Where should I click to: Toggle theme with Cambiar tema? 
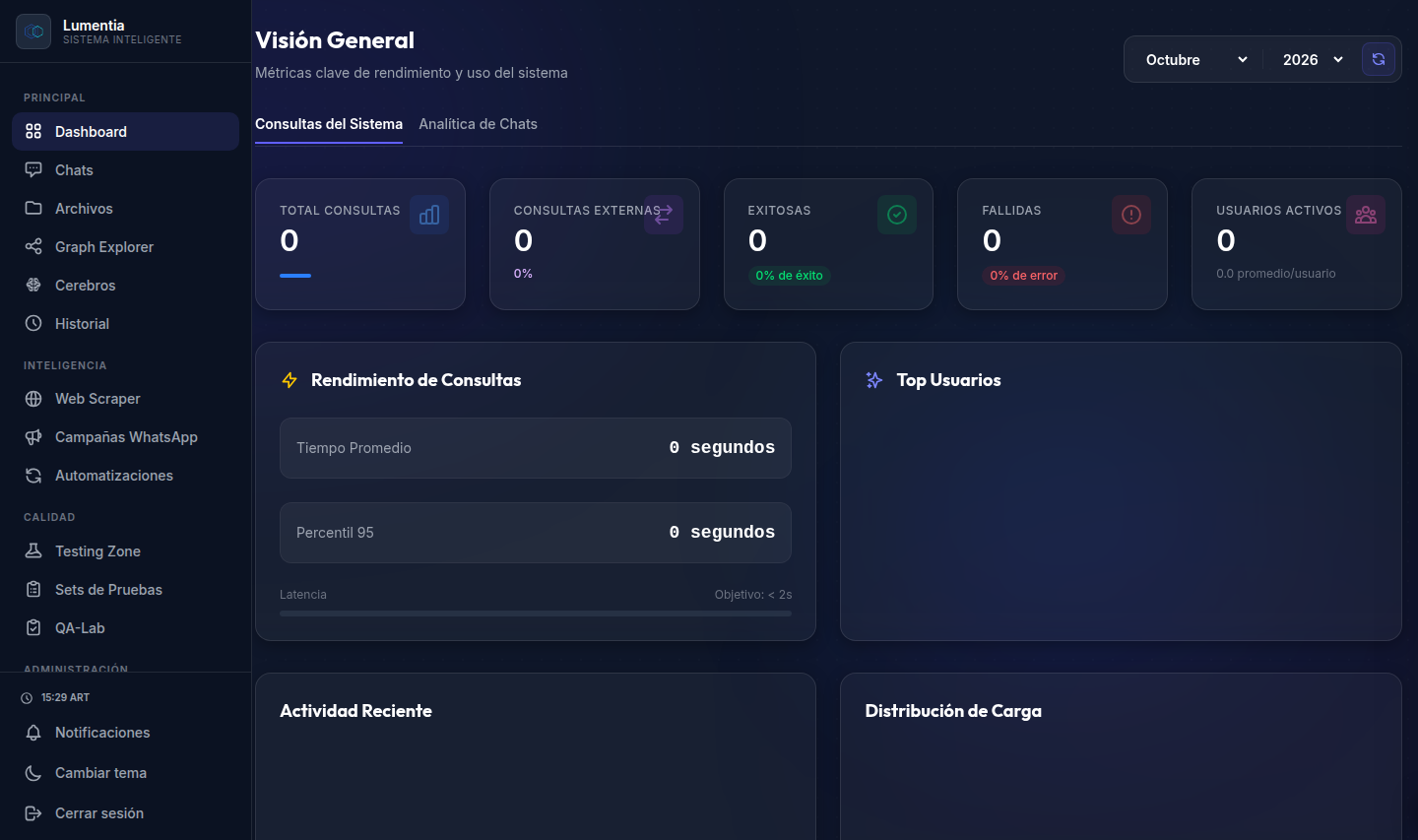click(x=125, y=773)
